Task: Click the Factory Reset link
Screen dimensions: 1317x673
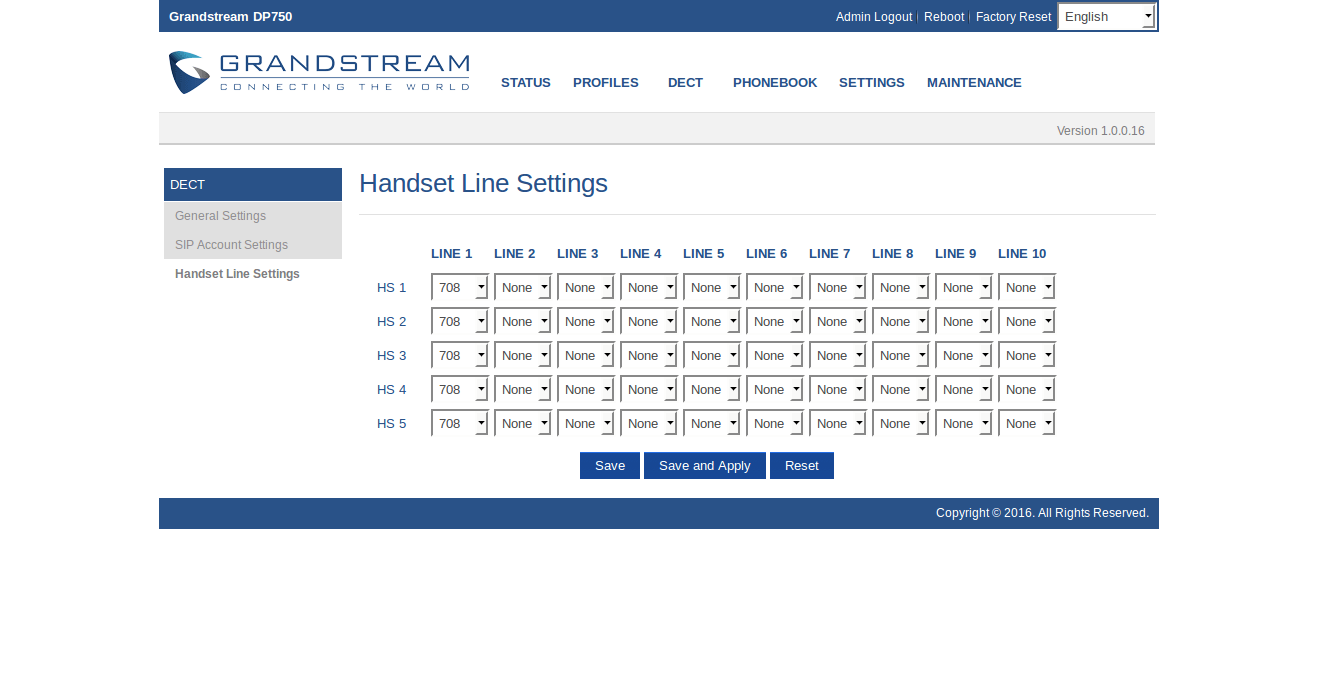Action: click(1013, 17)
